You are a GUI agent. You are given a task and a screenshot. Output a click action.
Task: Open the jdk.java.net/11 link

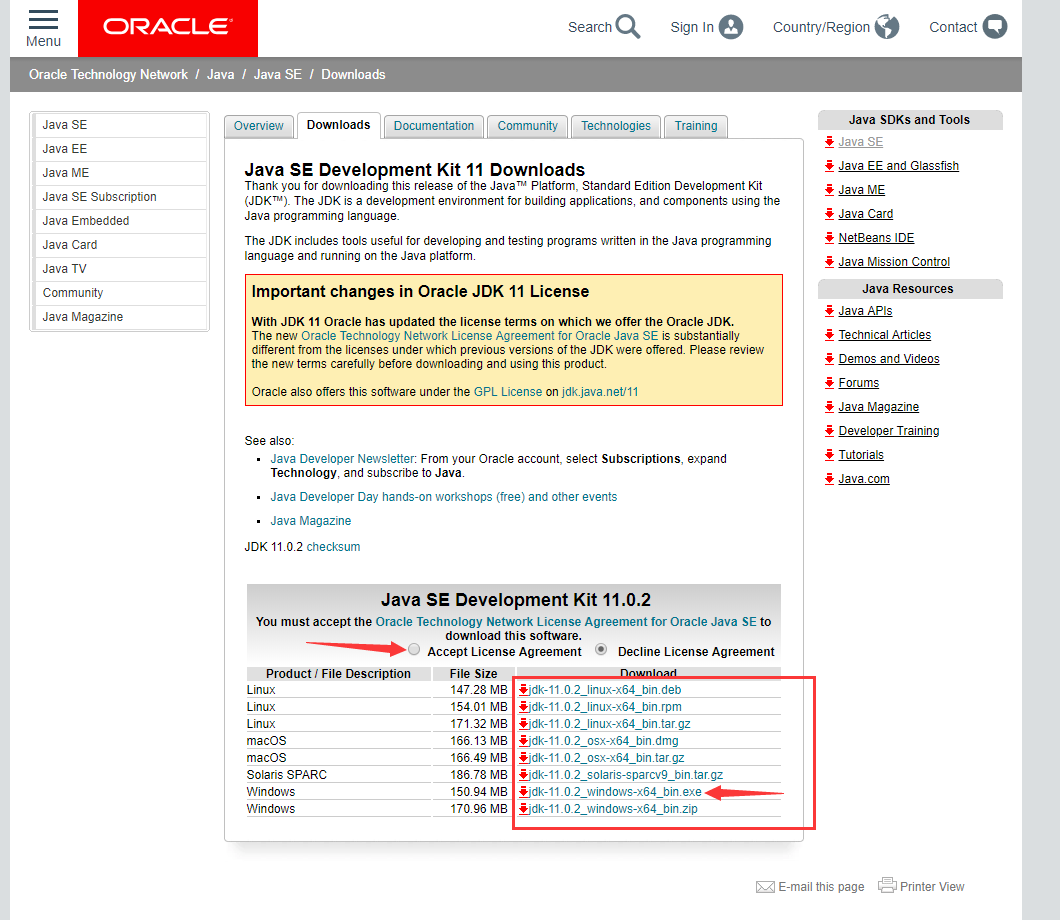(x=600, y=391)
